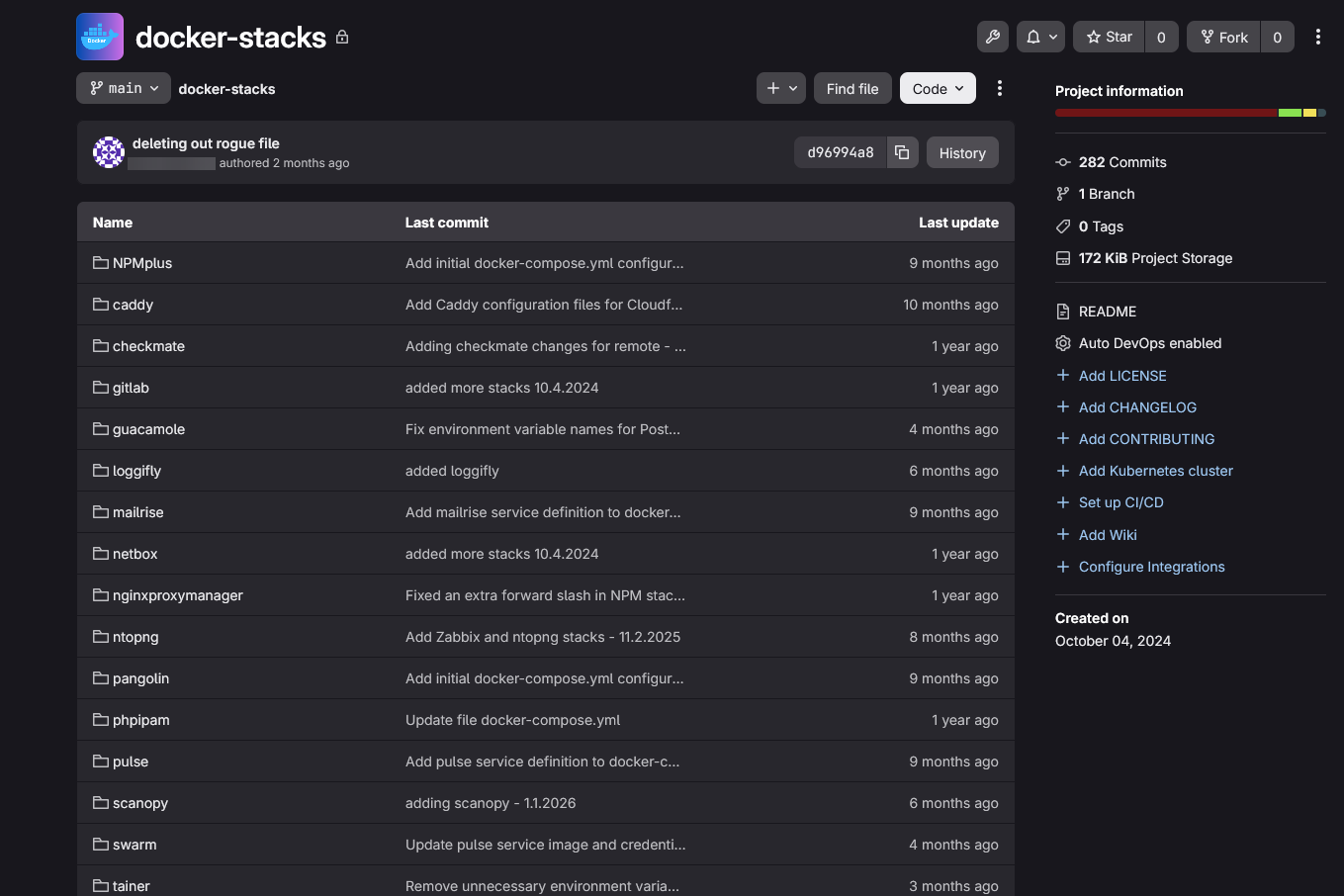Click the '10 months ago' caddy update time

950,305
